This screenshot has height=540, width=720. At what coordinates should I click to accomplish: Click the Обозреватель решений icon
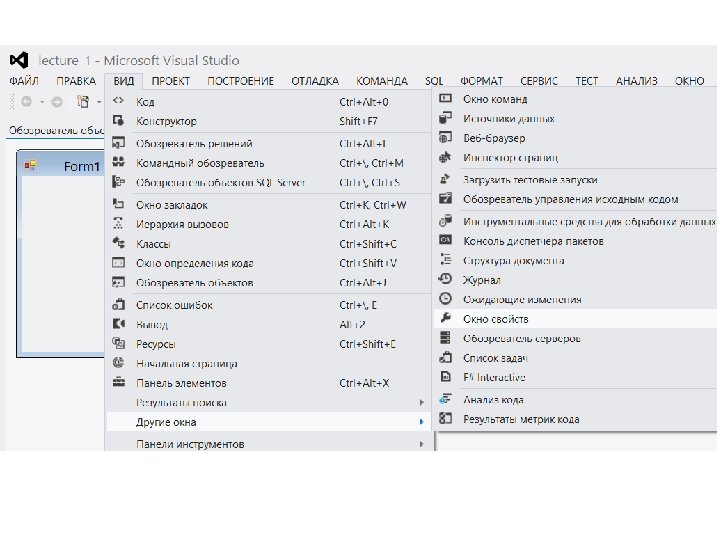[118, 143]
